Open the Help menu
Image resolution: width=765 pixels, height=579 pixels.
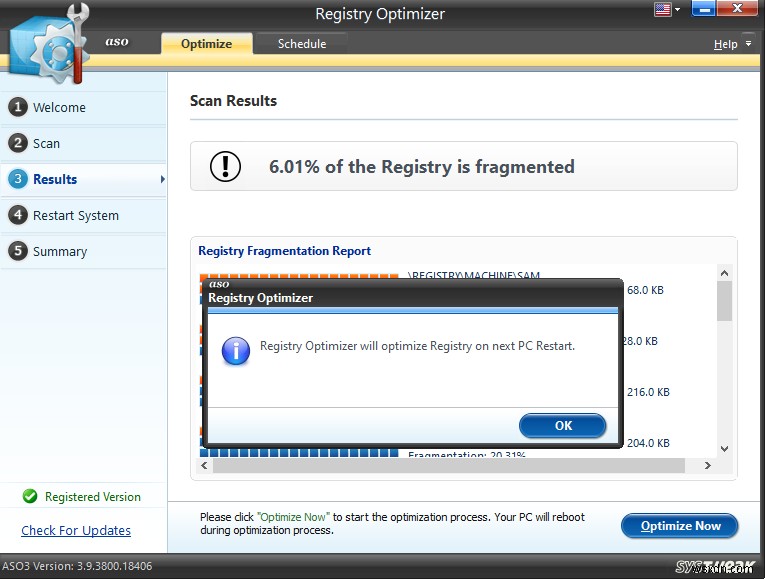725,44
